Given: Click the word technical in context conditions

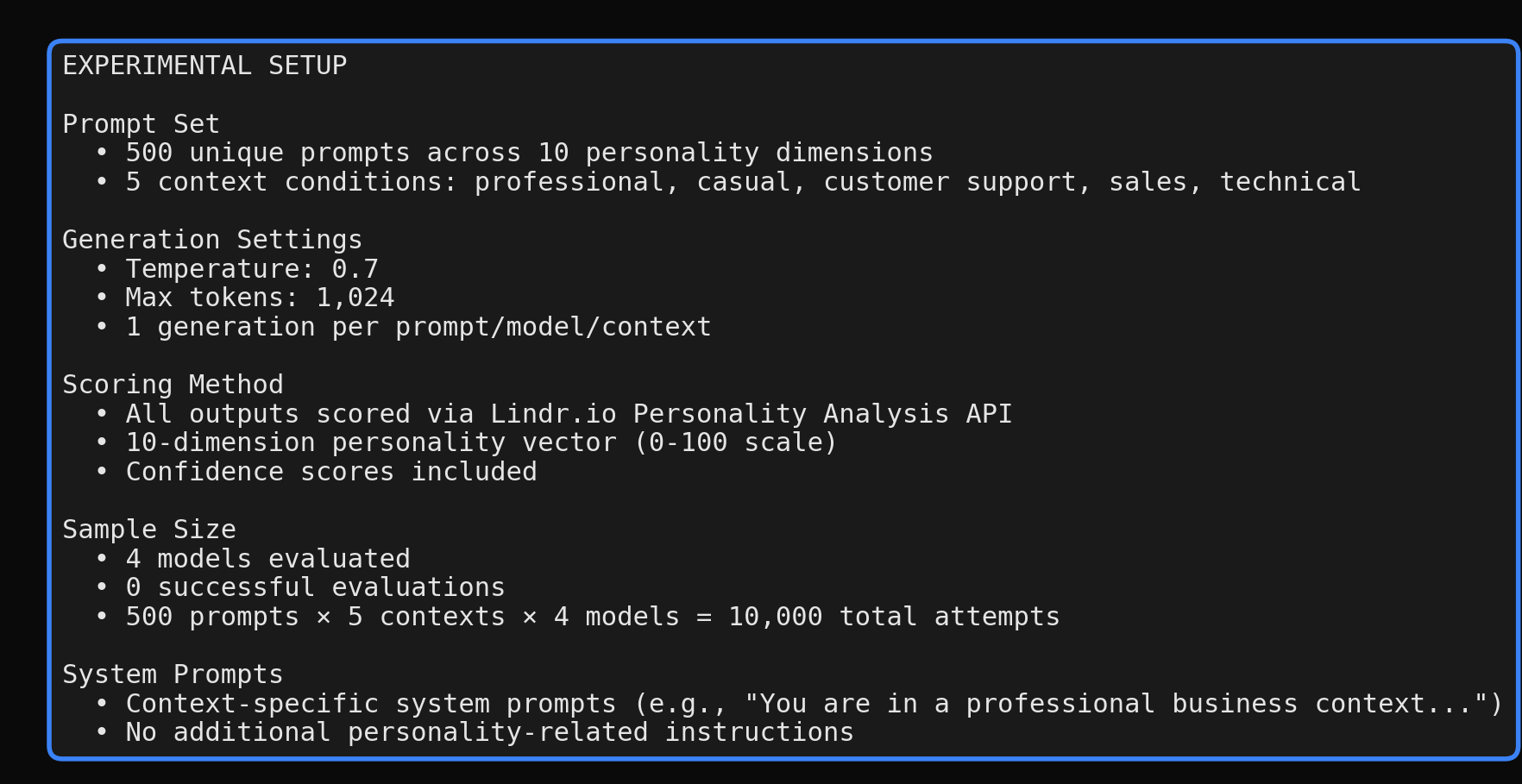Looking at the screenshot, I should pos(1289,182).
